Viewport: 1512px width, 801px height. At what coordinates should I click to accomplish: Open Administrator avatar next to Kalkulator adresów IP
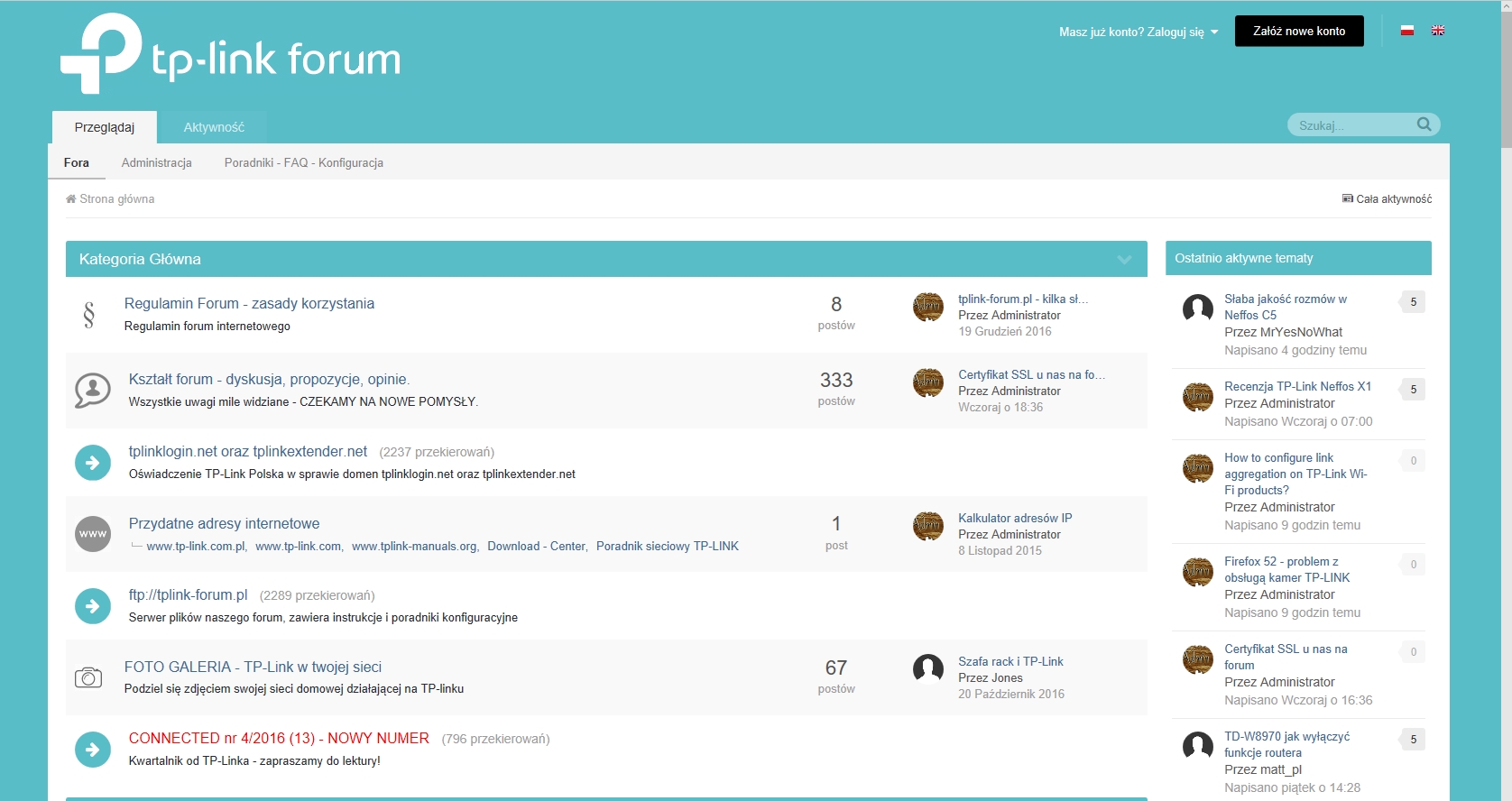coord(928,526)
